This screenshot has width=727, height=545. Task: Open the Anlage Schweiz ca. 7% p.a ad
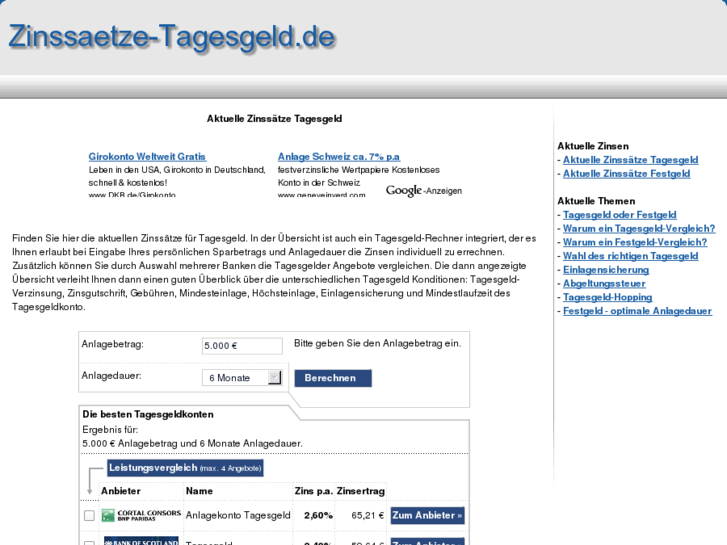pos(338,157)
